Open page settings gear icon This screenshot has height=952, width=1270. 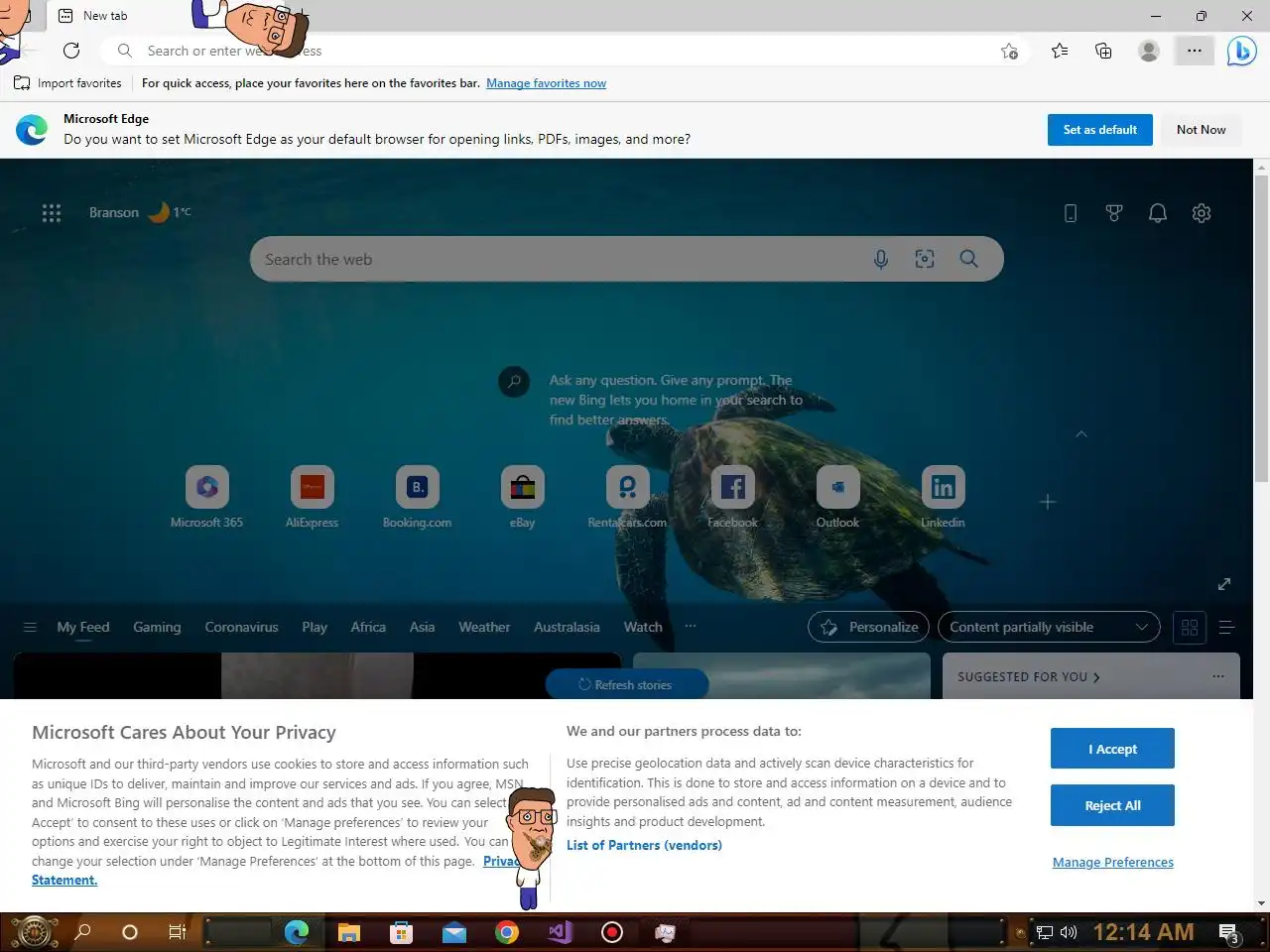[1202, 213]
